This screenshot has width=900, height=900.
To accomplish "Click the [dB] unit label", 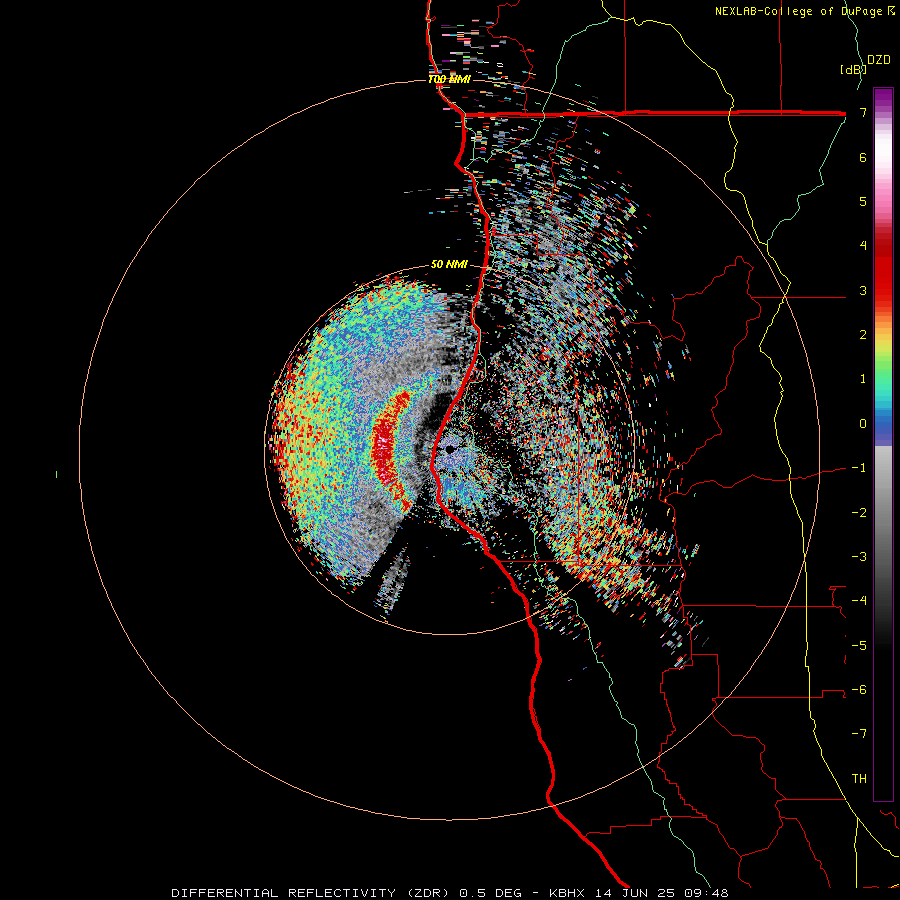I will pyautogui.click(x=853, y=69).
